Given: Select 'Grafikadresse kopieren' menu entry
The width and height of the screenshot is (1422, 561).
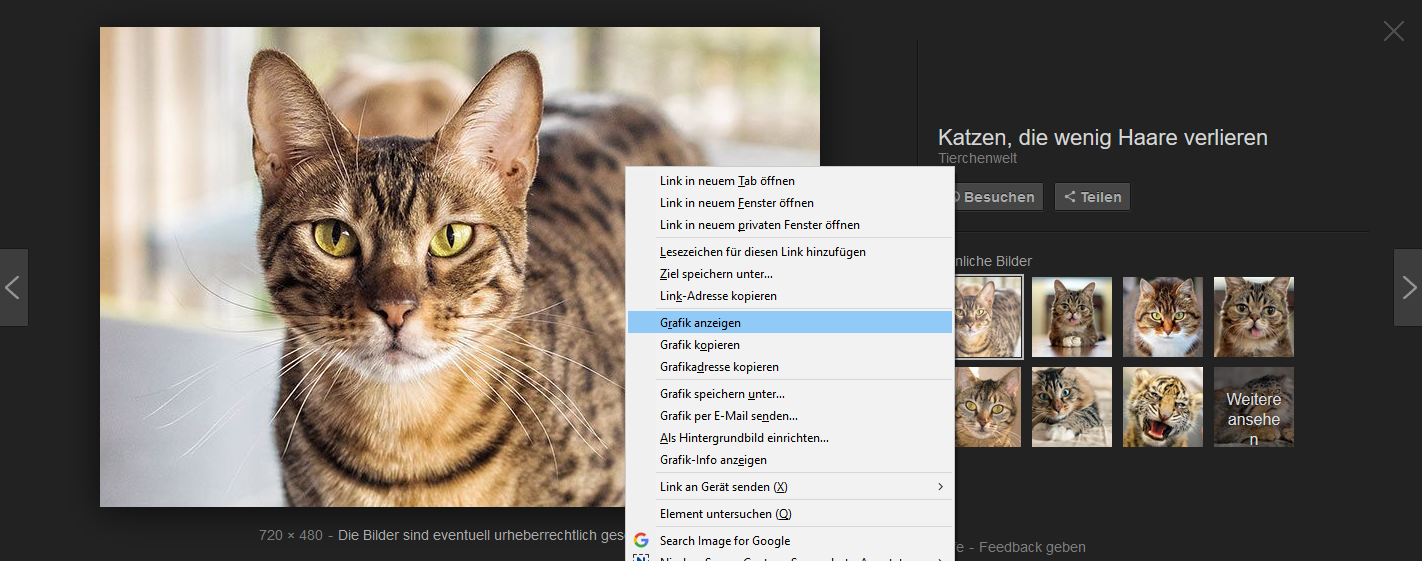Looking at the screenshot, I should [x=719, y=367].
